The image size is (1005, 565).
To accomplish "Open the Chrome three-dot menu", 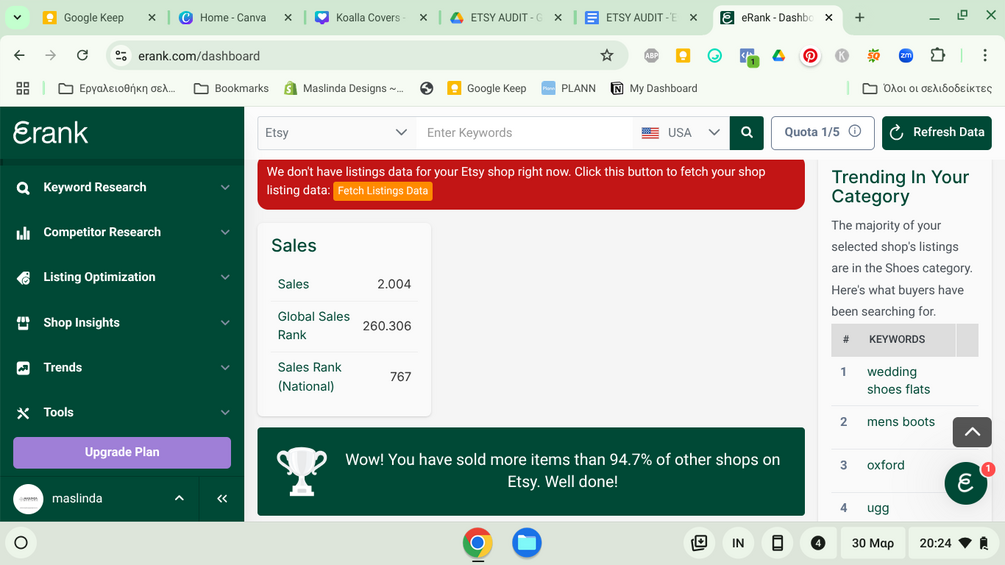I will tap(985, 56).
